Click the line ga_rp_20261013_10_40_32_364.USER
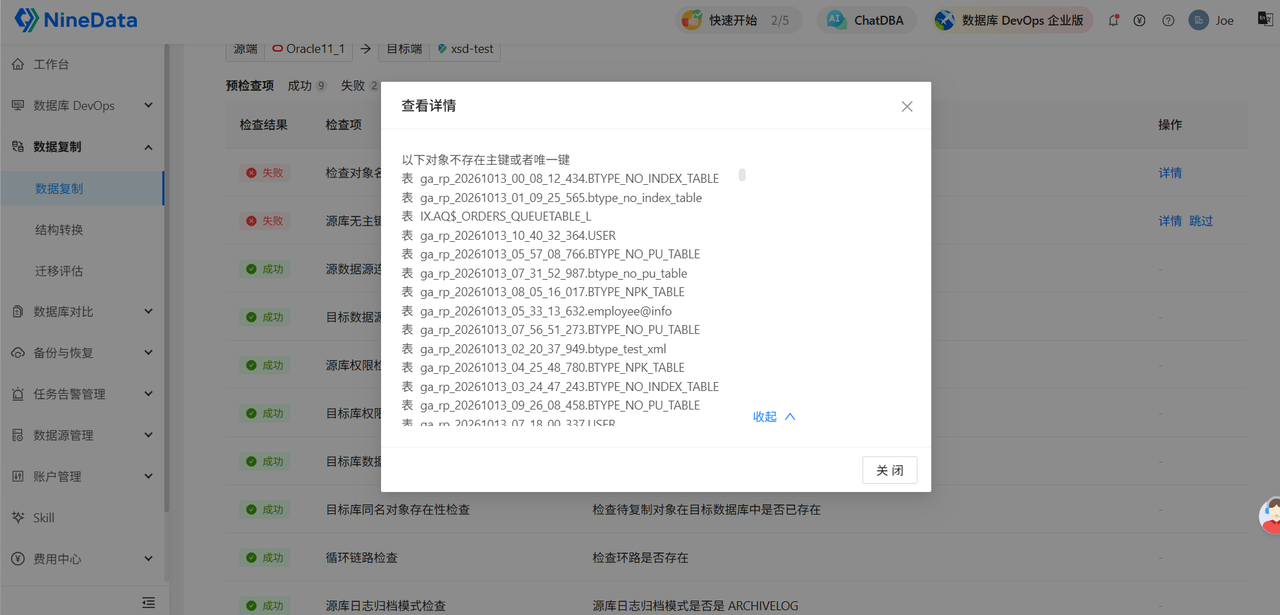Screen dimensions: 1280x615 click(518, 235)
